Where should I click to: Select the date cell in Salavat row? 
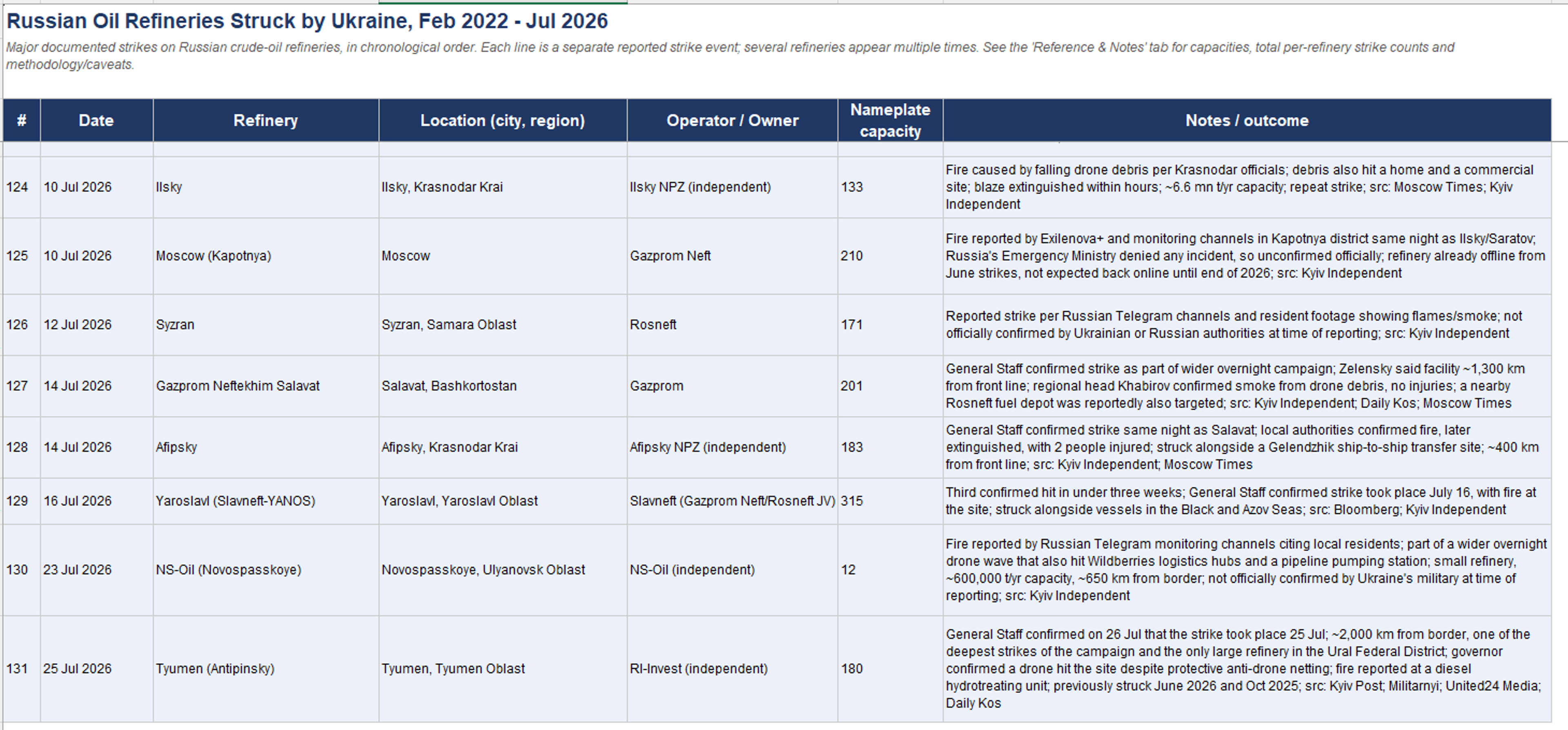(x=97, y=386)
